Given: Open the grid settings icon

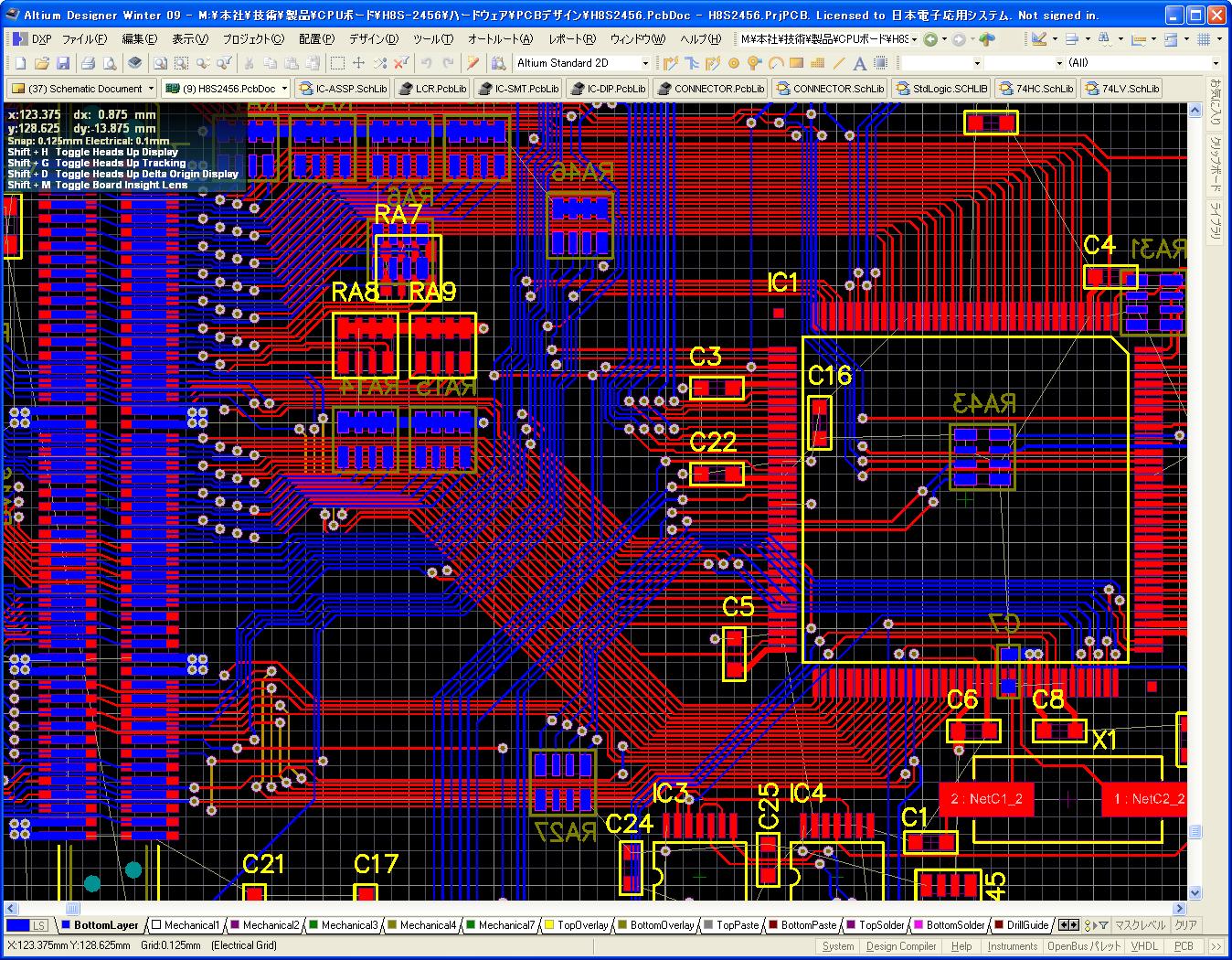Looking at the screenshot, I should tap(1204, 39).
